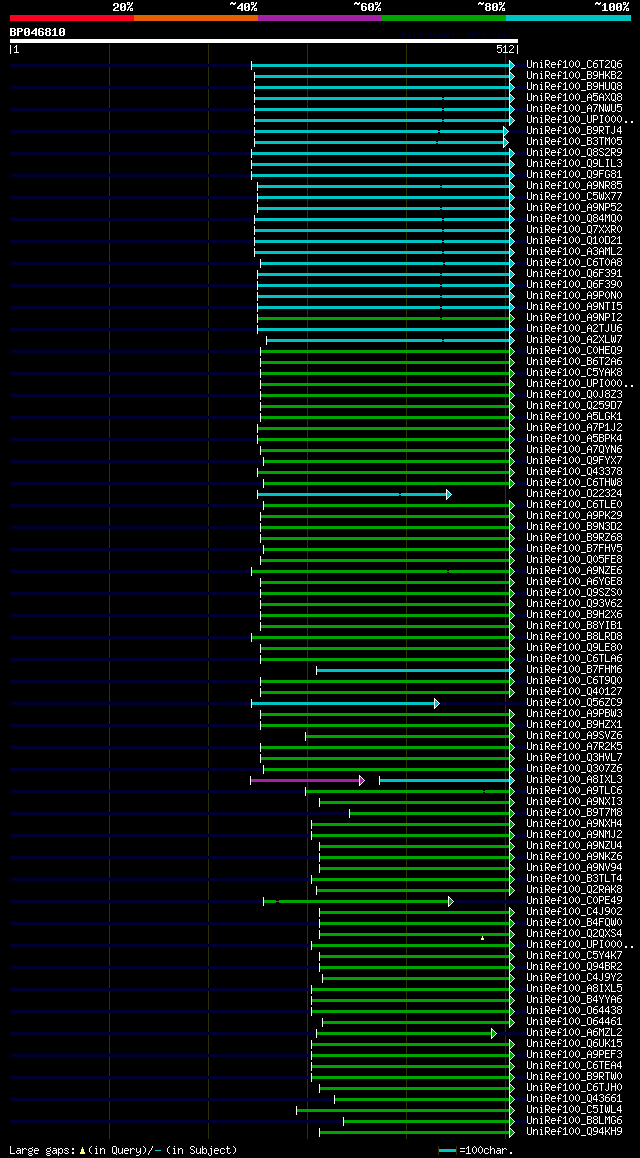Open hit UniRef100_A5AXQ8
This screenshot has width=640, height=1158.
point(574,97)
